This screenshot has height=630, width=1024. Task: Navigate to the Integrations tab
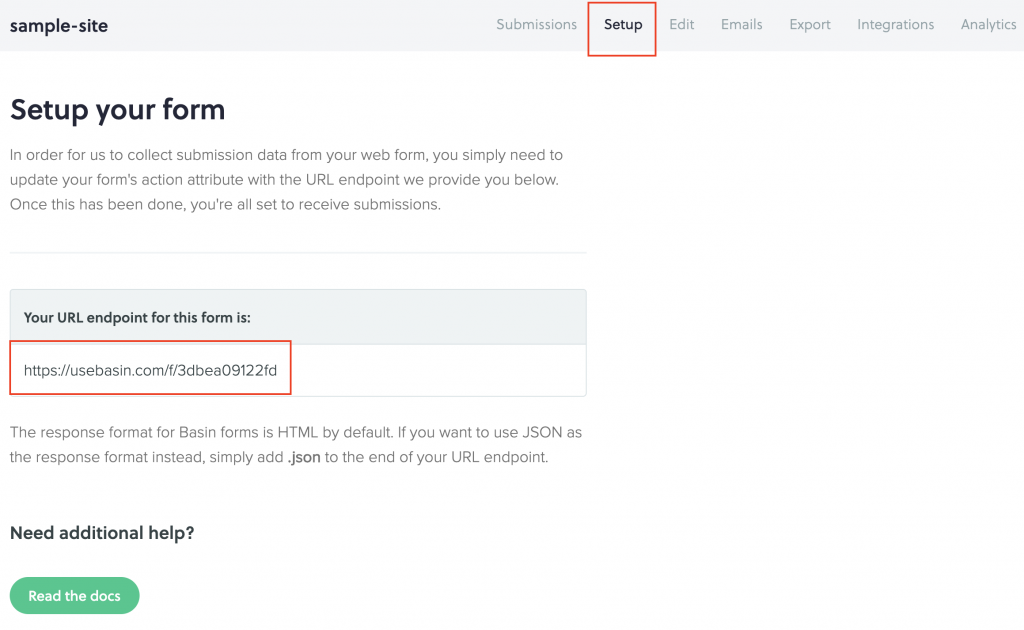895,25
